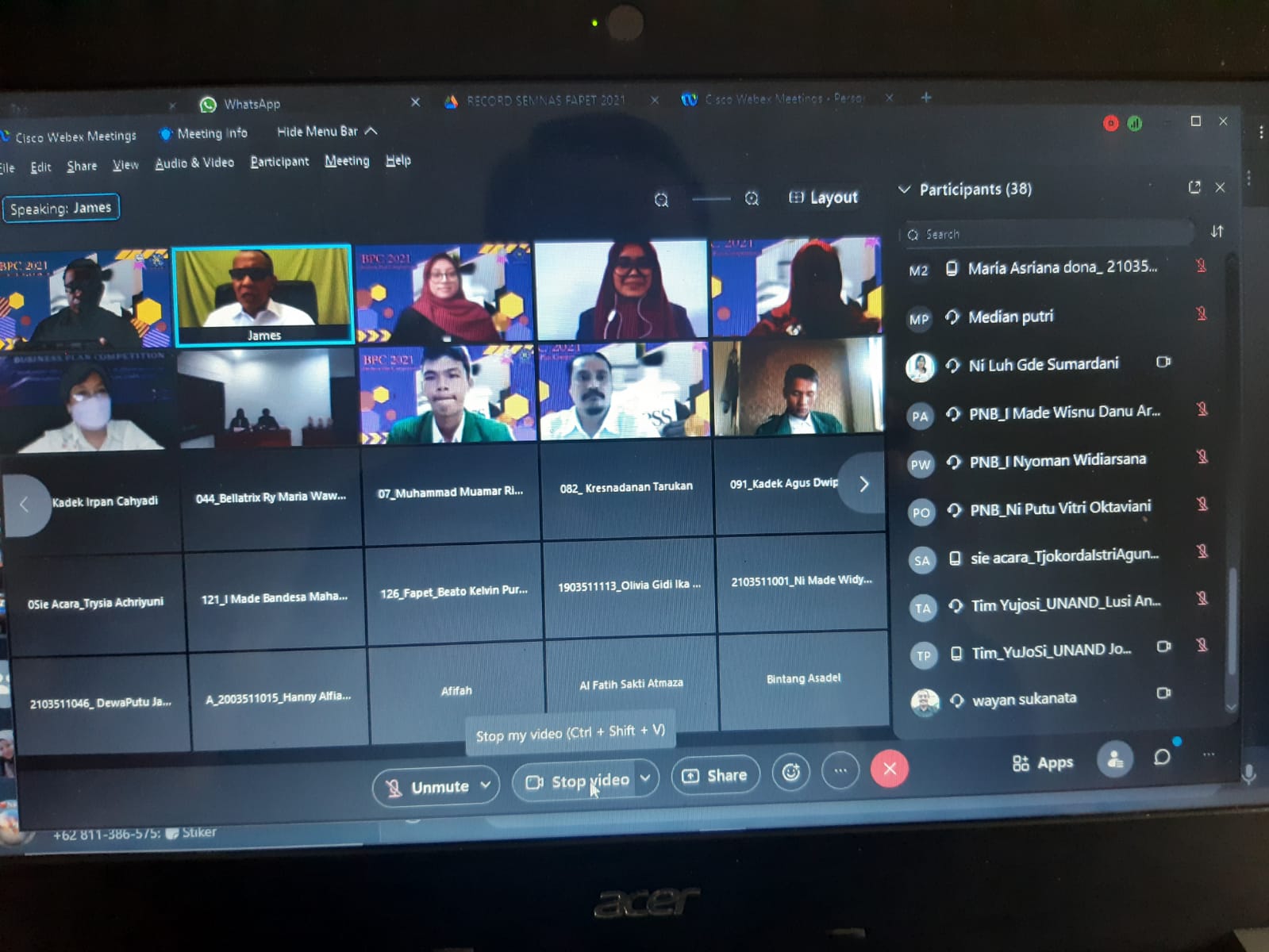Click muted mic icon for Maria Asriana dona

[x=1202, y=266]
